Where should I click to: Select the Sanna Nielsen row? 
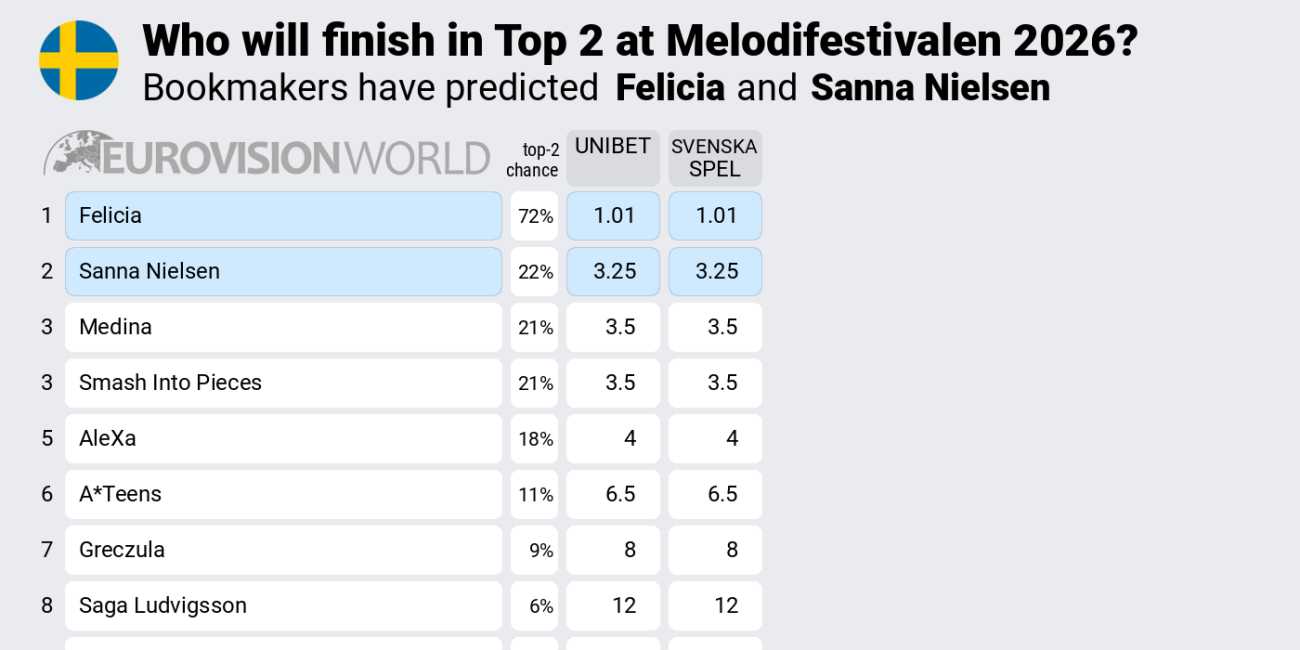(283, 272)
